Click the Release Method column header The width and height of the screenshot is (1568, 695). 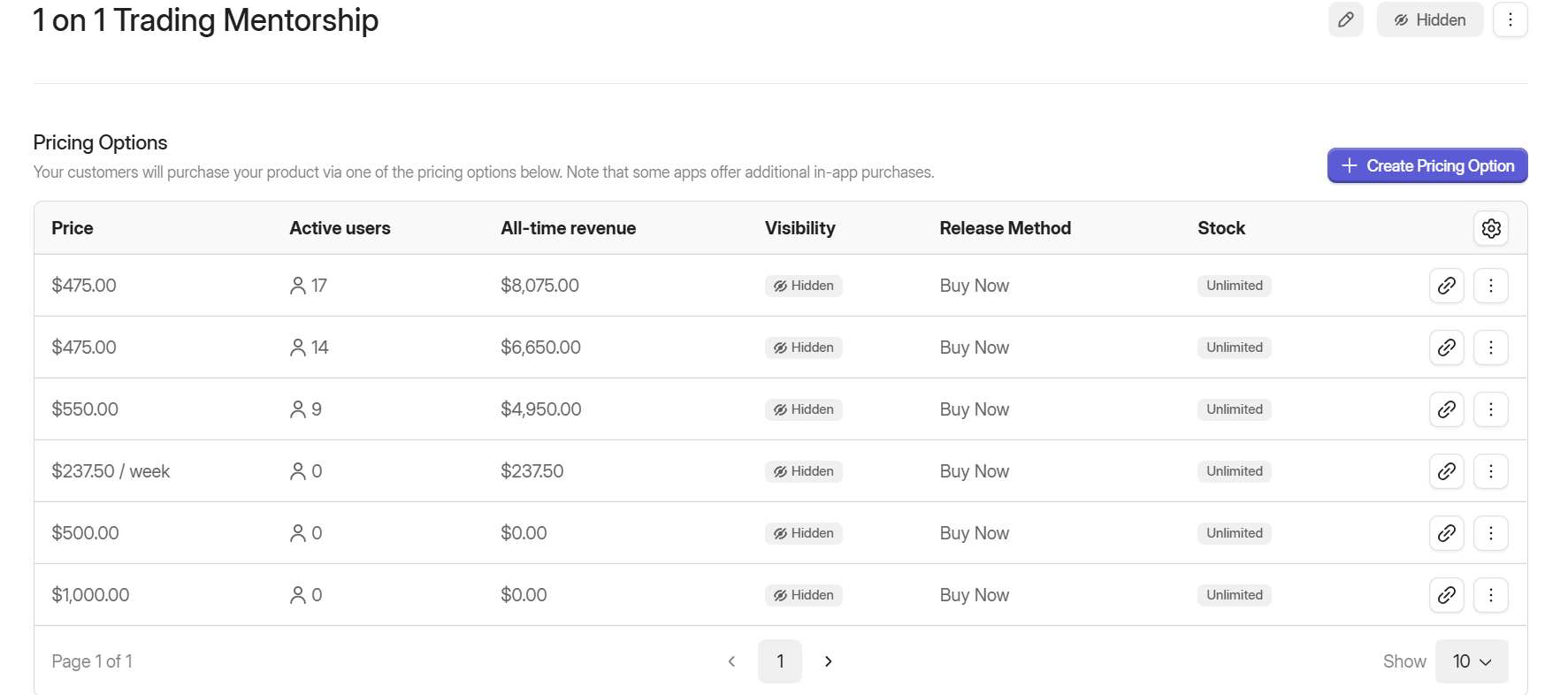(x=1005, y=228)
